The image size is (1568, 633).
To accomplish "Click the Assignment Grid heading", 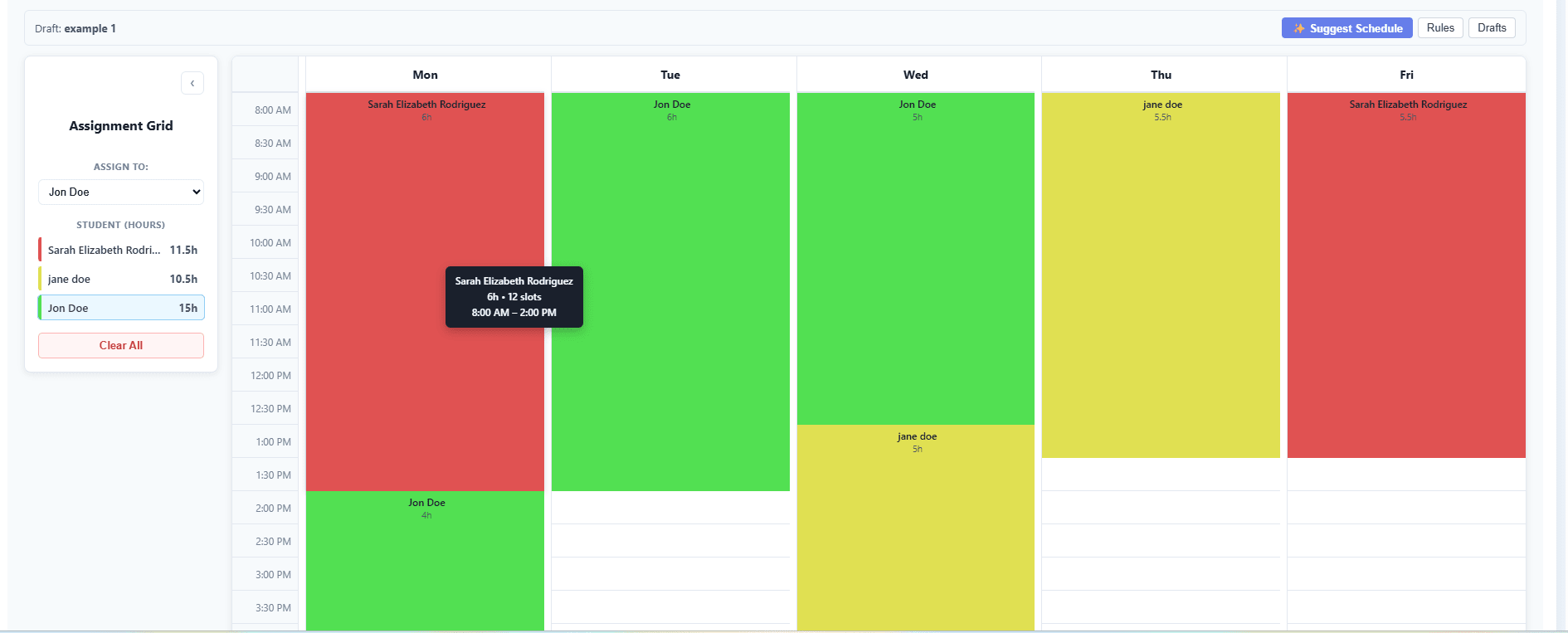I will tap(121, 126).
